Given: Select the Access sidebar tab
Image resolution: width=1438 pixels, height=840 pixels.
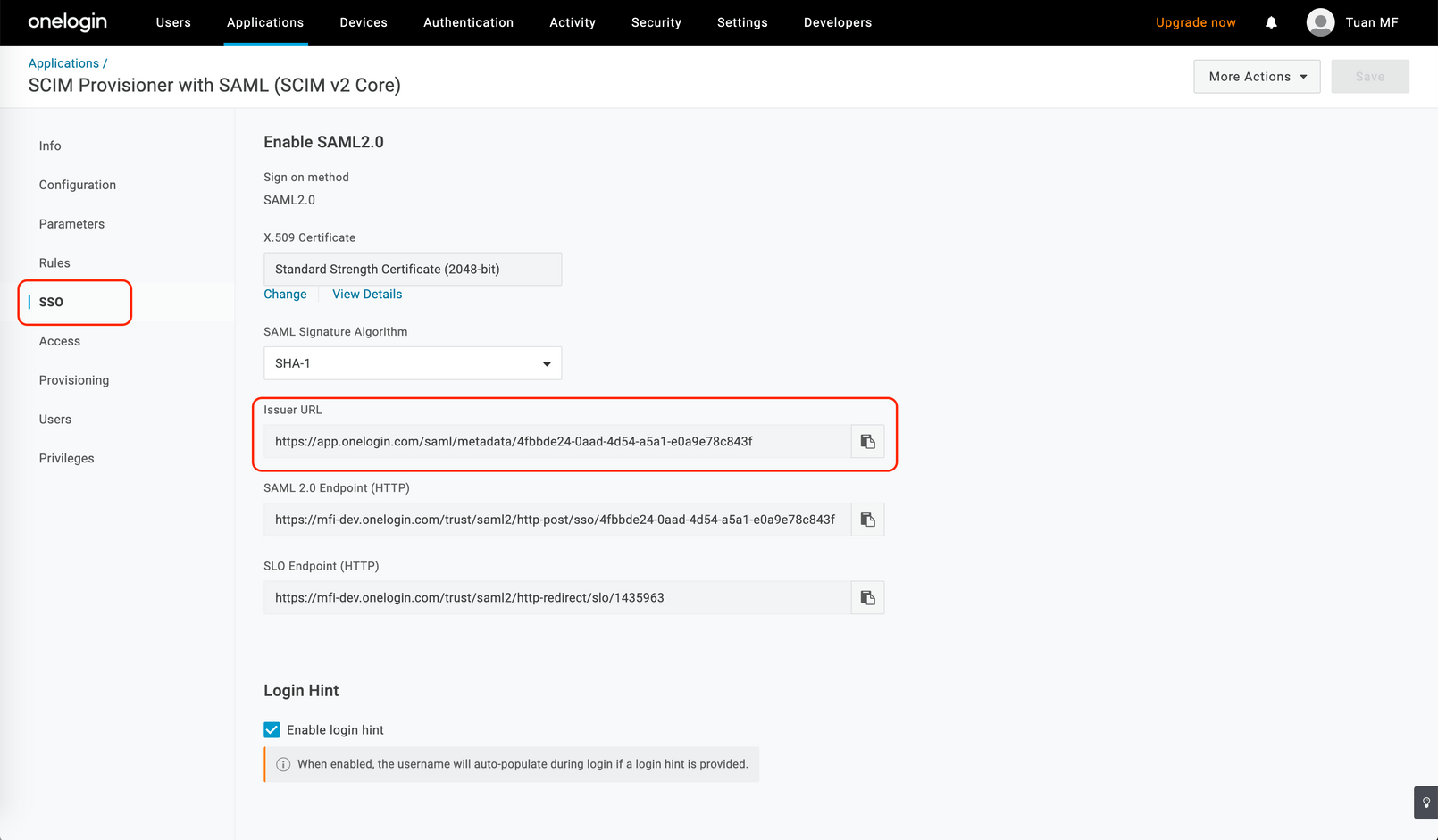Looking at the screenshot, I should pos(60,341).
